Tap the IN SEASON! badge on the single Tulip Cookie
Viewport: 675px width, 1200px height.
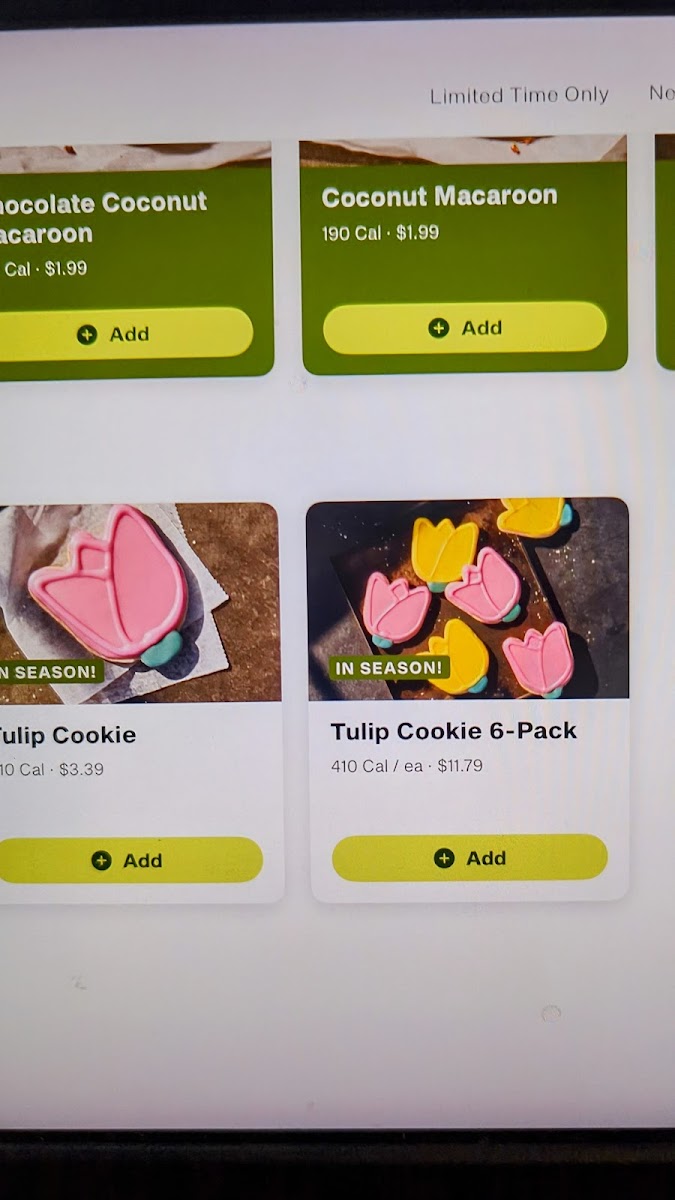pos(50,671)
